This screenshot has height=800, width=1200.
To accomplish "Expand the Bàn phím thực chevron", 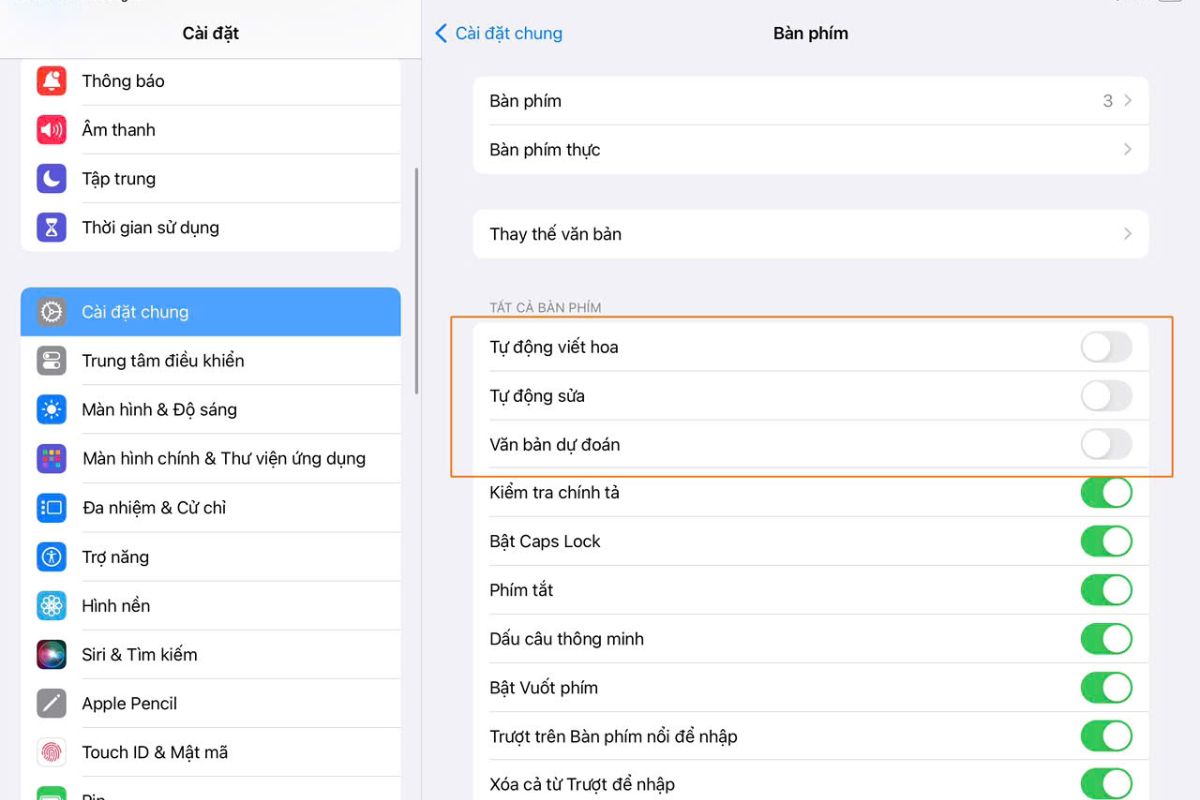I will point(1127,150).
